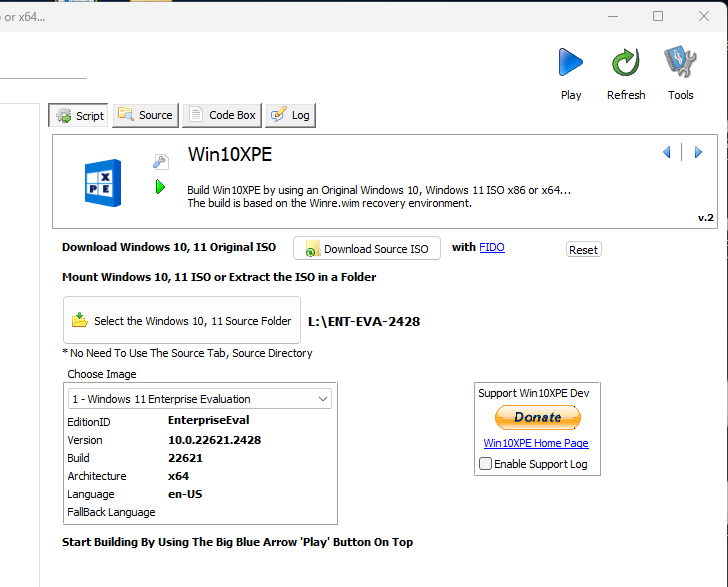Open the Script tab
The height and width of the screenshot is (587, 728).
(78, 115)
